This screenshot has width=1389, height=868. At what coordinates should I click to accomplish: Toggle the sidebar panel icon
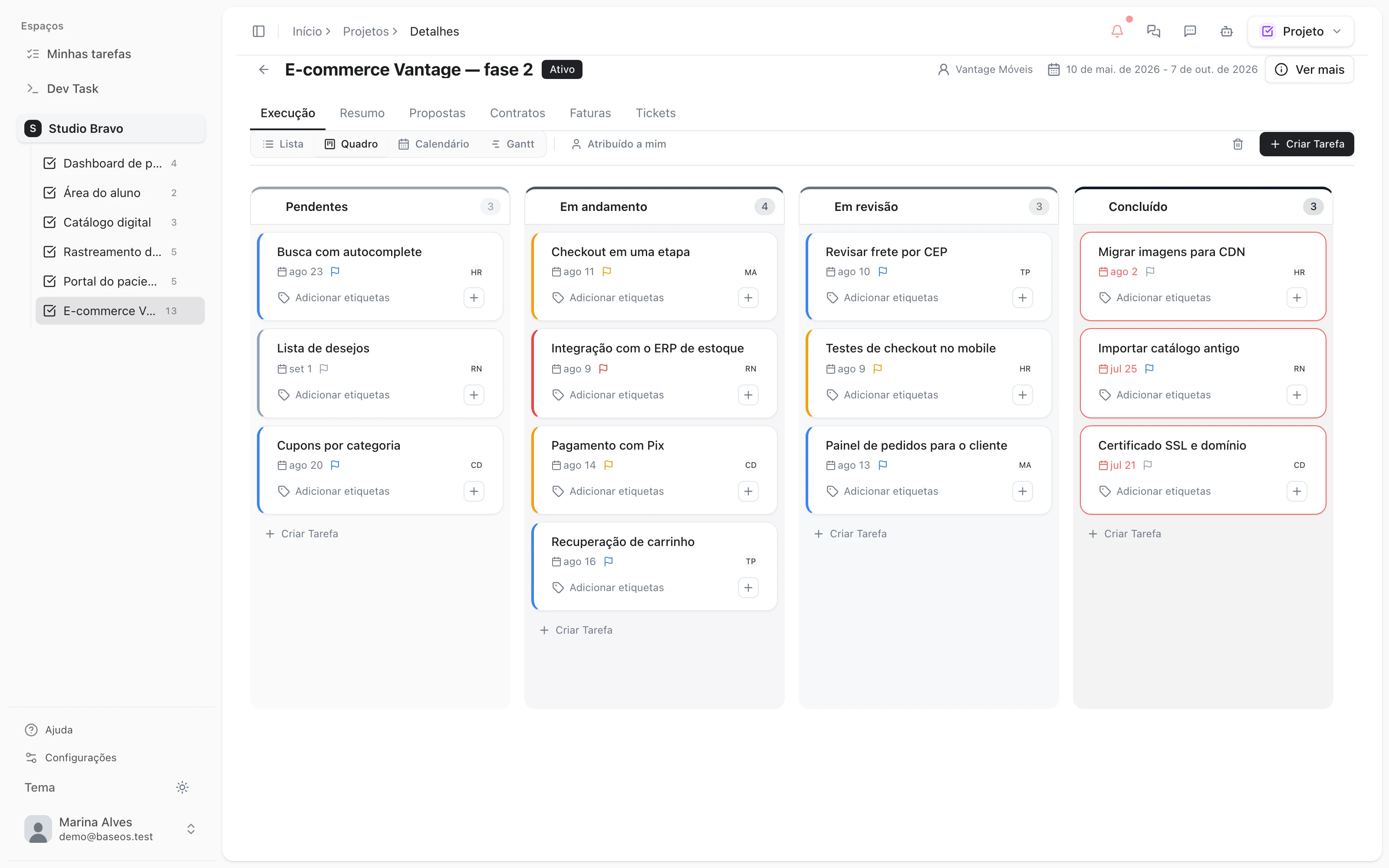pos(258,31)
